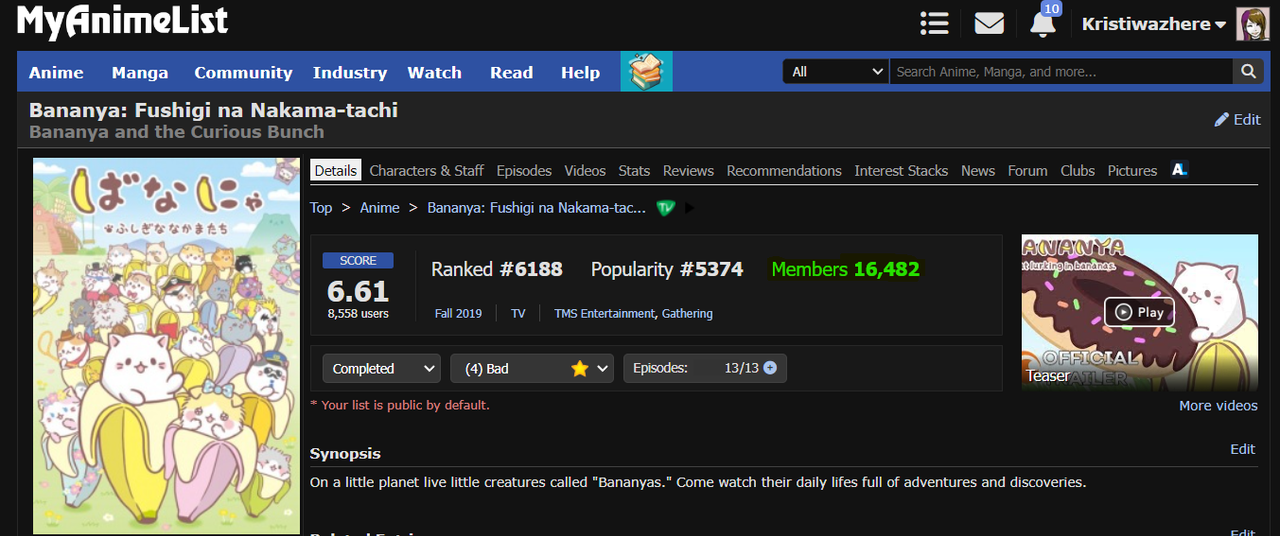
Task: Open the notifications bell icon
Action: point(1043,24)
